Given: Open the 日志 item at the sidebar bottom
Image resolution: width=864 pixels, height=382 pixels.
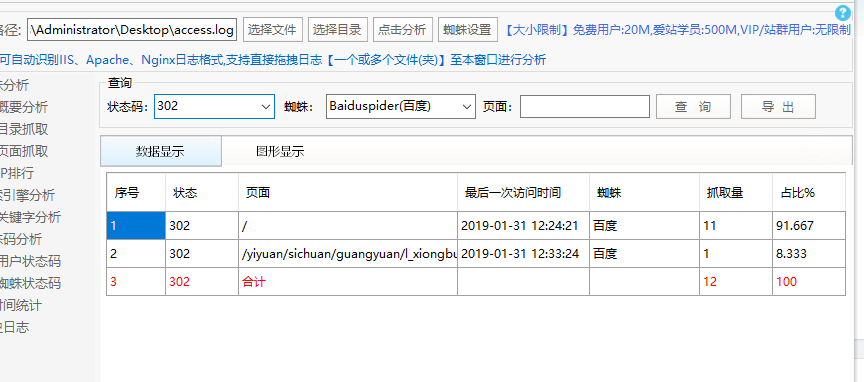Looking at the screenshot, I should tap(15, 327).
